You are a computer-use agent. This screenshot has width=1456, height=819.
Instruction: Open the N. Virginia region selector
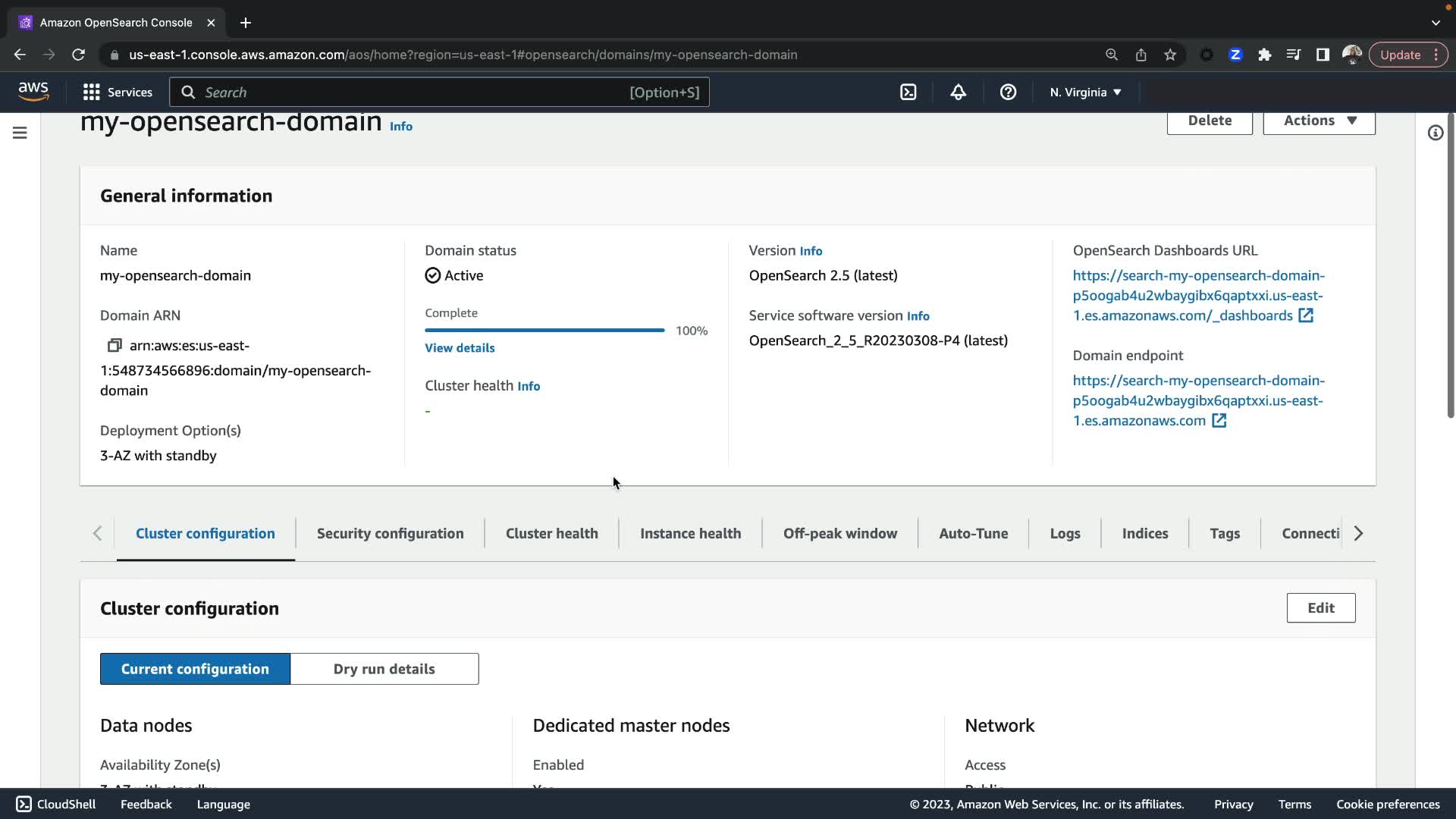tap(1085, 93)
